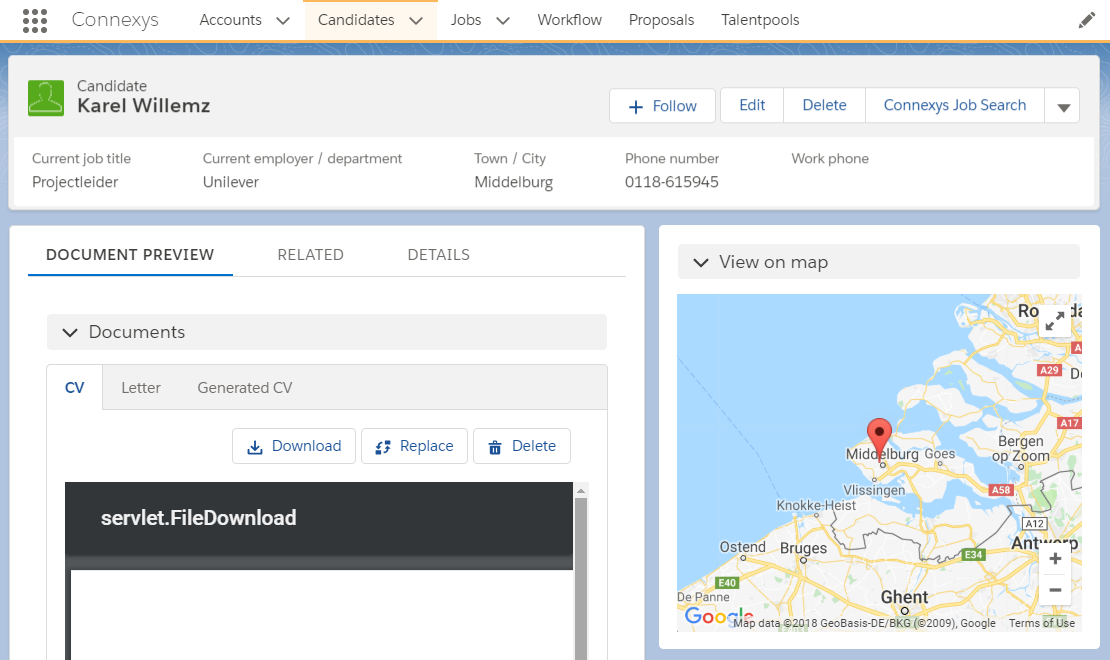Open the Jobs dropdown chevron

[503, 21]
